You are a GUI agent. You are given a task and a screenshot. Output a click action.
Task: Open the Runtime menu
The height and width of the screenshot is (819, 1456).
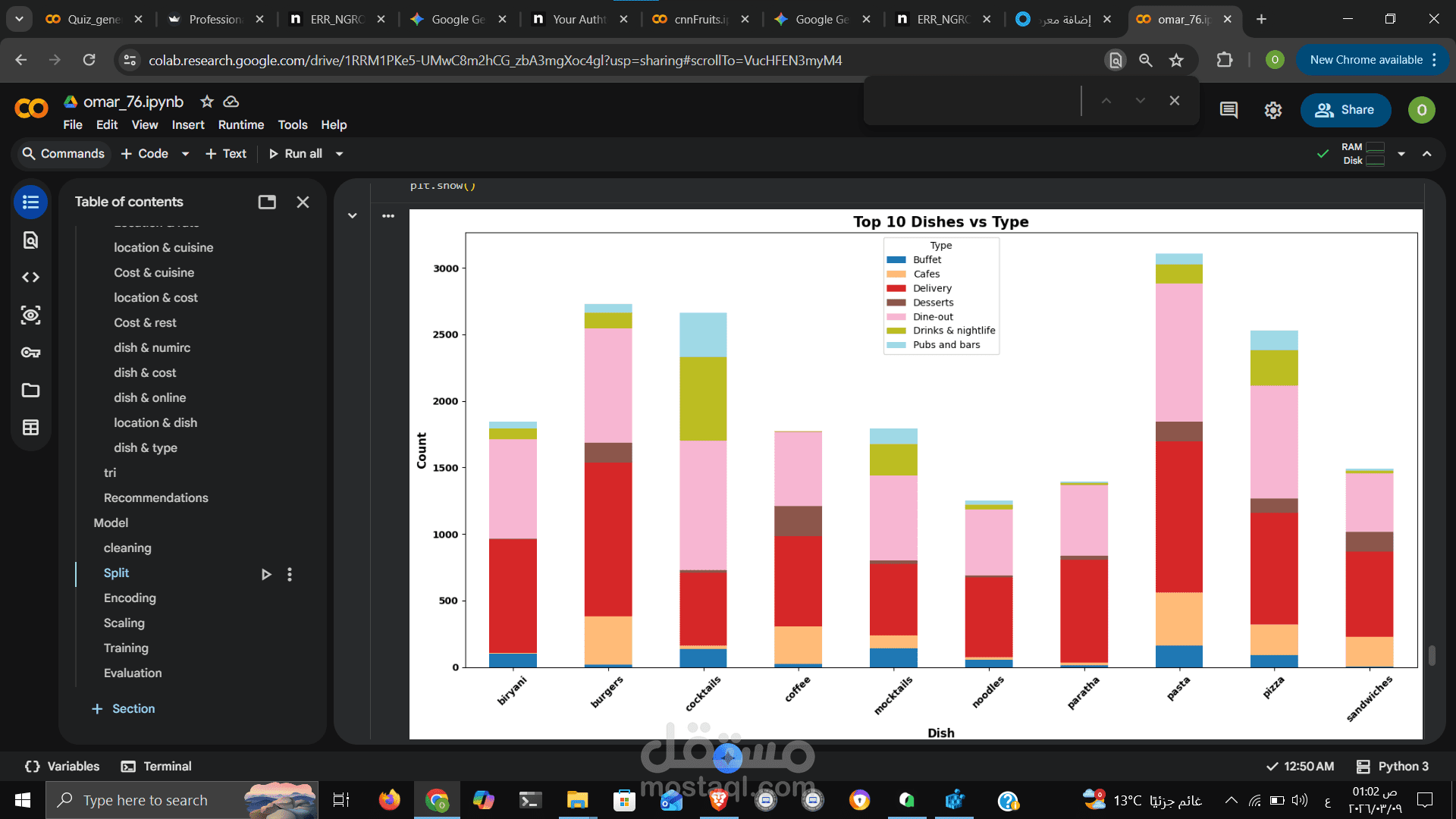(x=240, y=125)
